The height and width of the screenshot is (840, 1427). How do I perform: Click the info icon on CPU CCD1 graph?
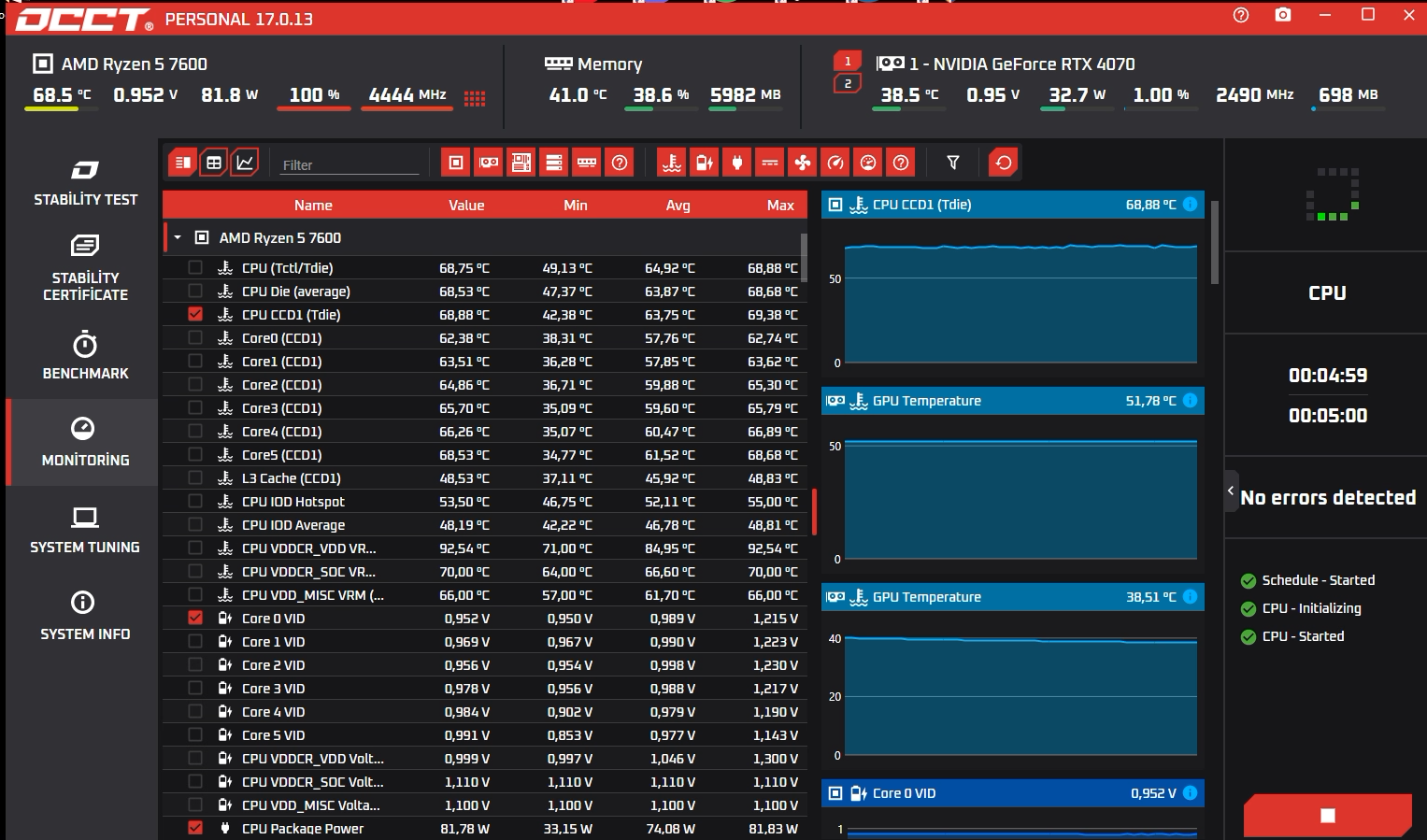pos(1191,204)
